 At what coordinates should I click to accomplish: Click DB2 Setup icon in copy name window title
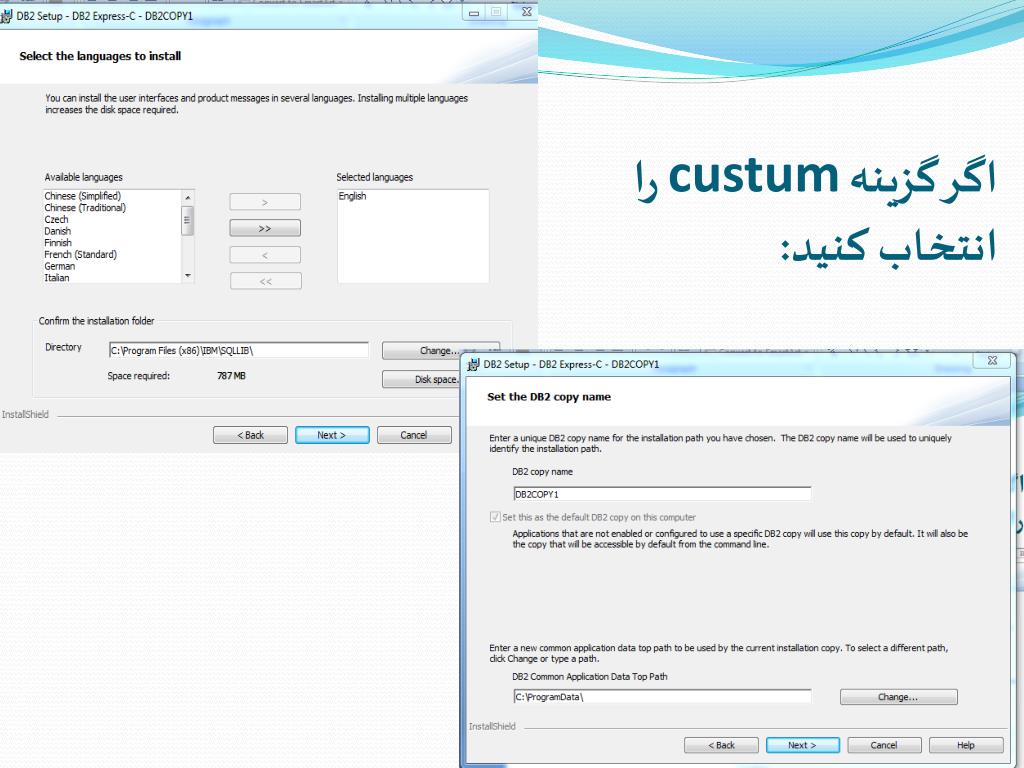click(473, 364)
